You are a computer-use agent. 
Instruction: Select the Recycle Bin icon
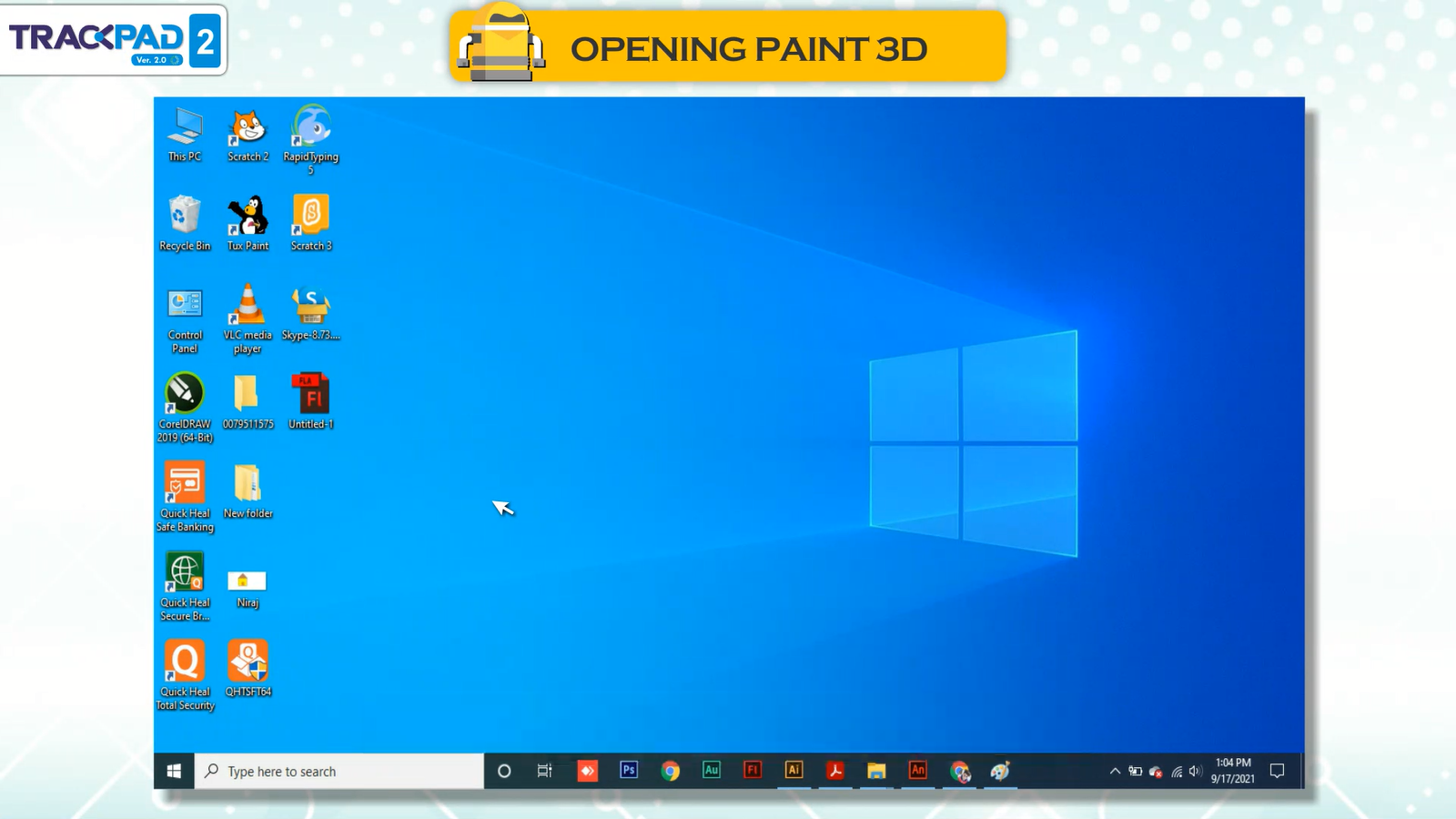click(185, 223)
